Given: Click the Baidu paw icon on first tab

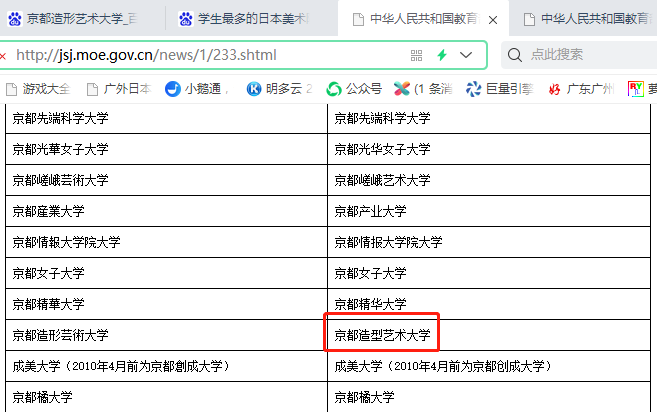Looking at the screenshot, I should coord(15,19).
